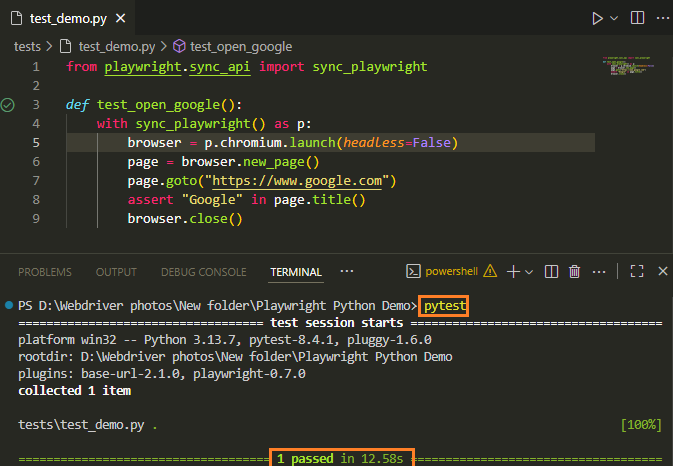Click line number 5 in gutter
The width and height of the screenshot is (673, 466).
coord(36,142)
